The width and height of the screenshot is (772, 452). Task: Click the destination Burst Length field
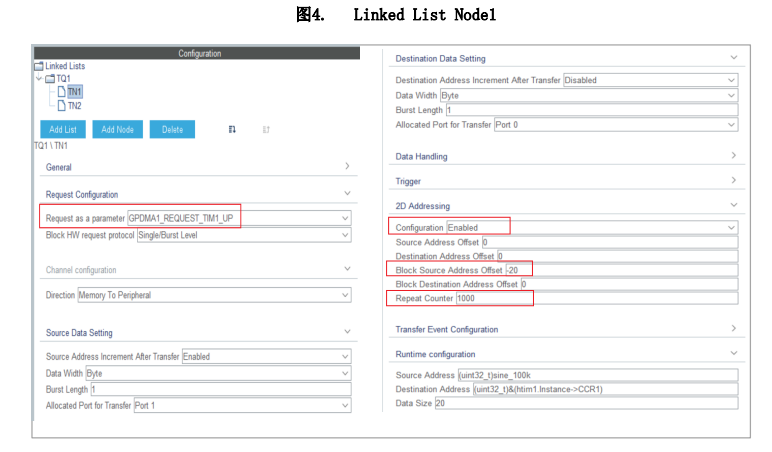(592, 110)
